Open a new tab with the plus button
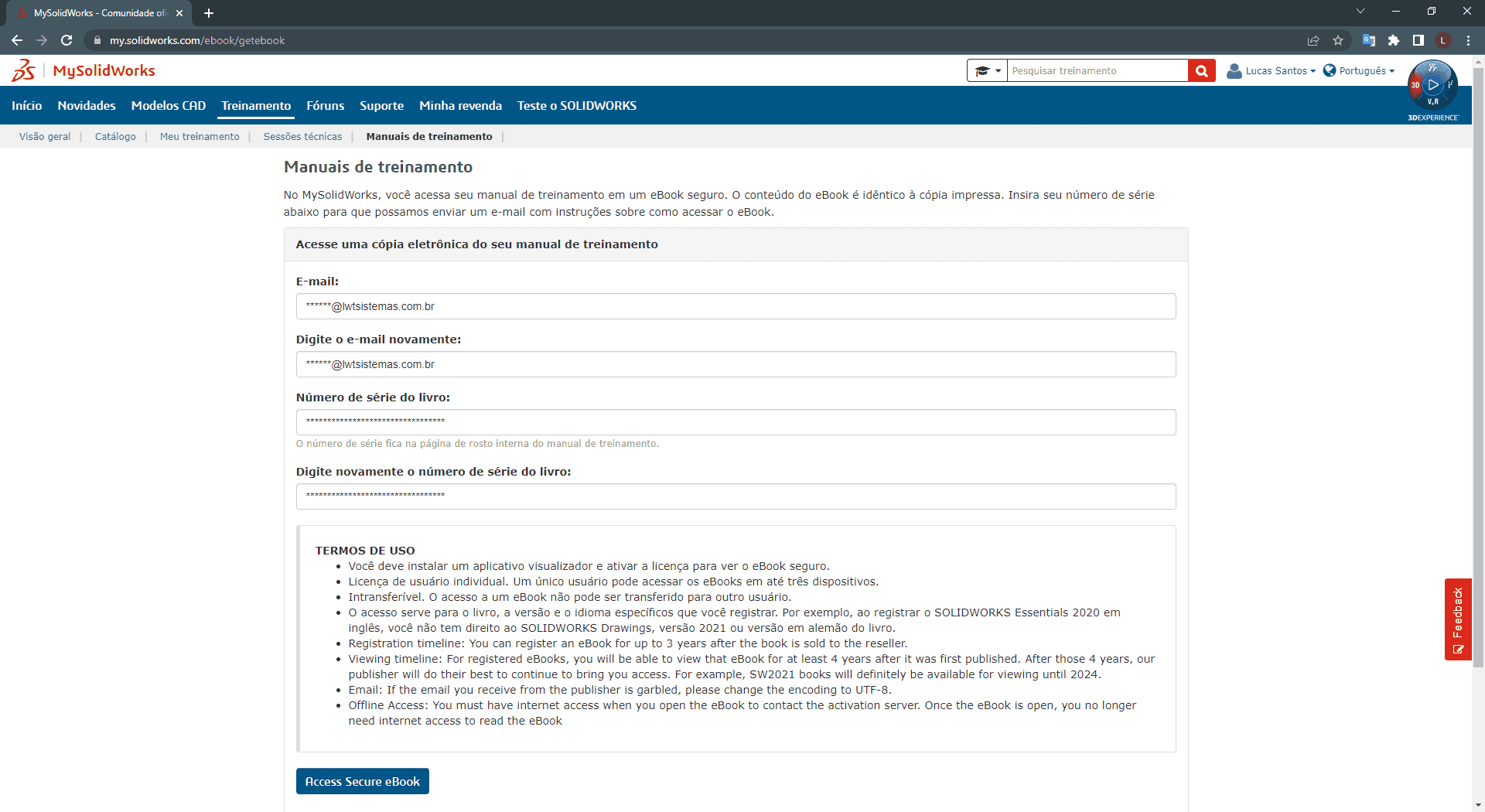The image size is (1485, 812). click(x=209, y=13)
